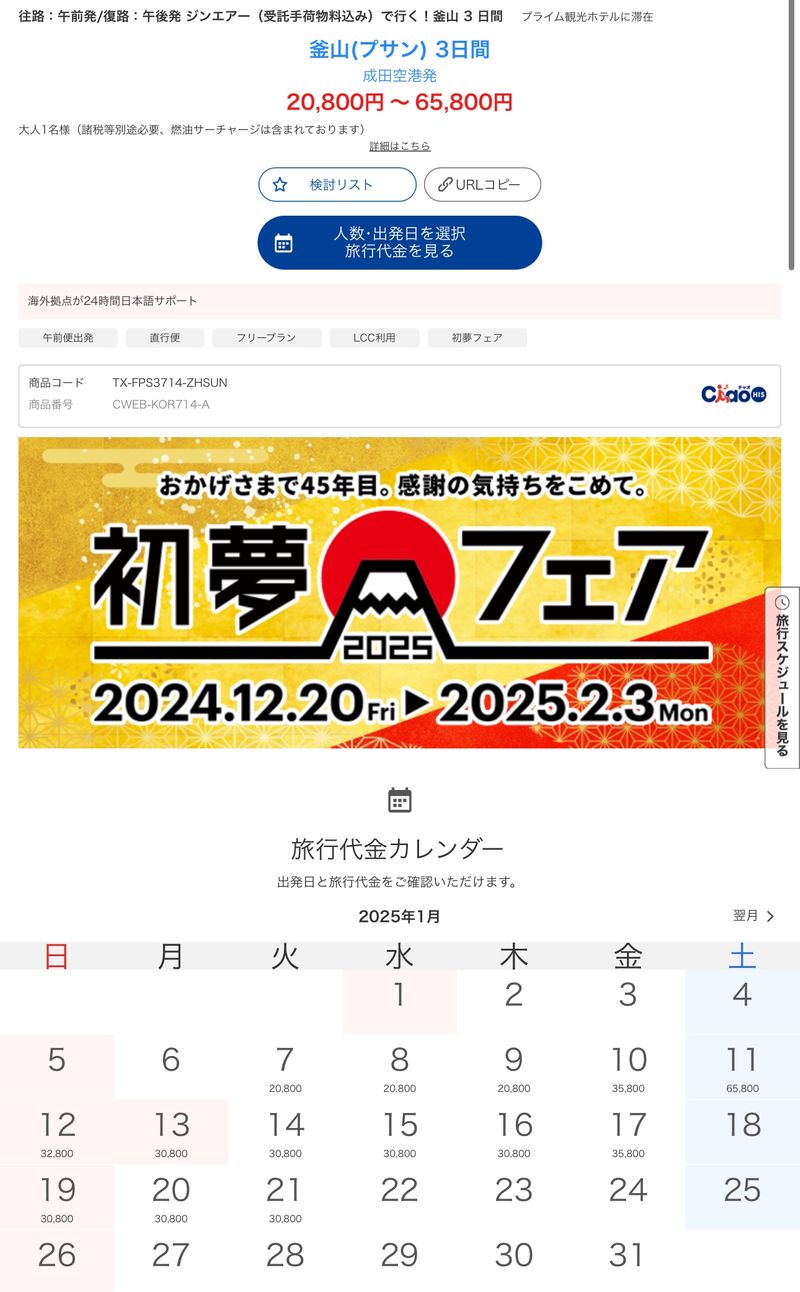The image size is (800, 1292).
Task: Click the 初夢フェア tag
Action: click(x=477, y=338)
